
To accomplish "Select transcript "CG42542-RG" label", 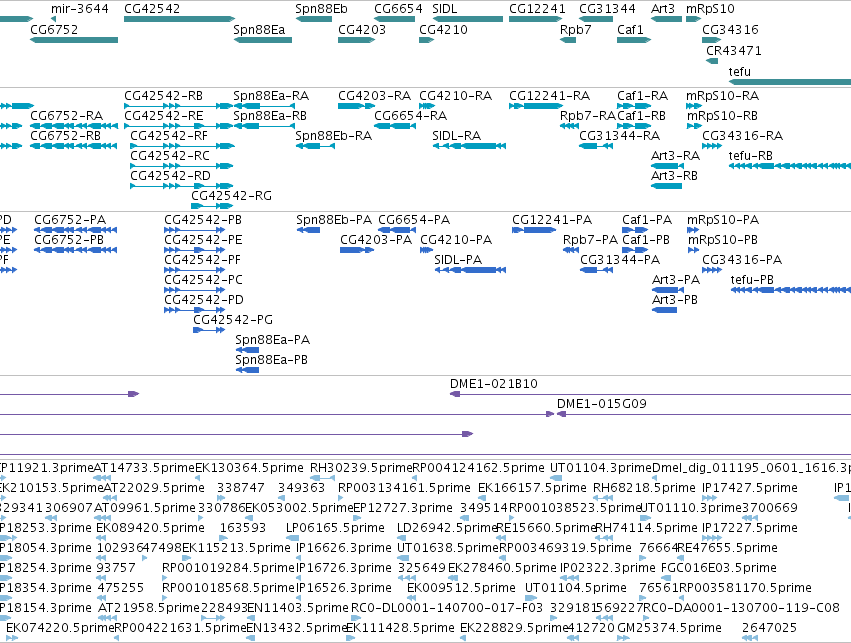I will pos(231,196).
